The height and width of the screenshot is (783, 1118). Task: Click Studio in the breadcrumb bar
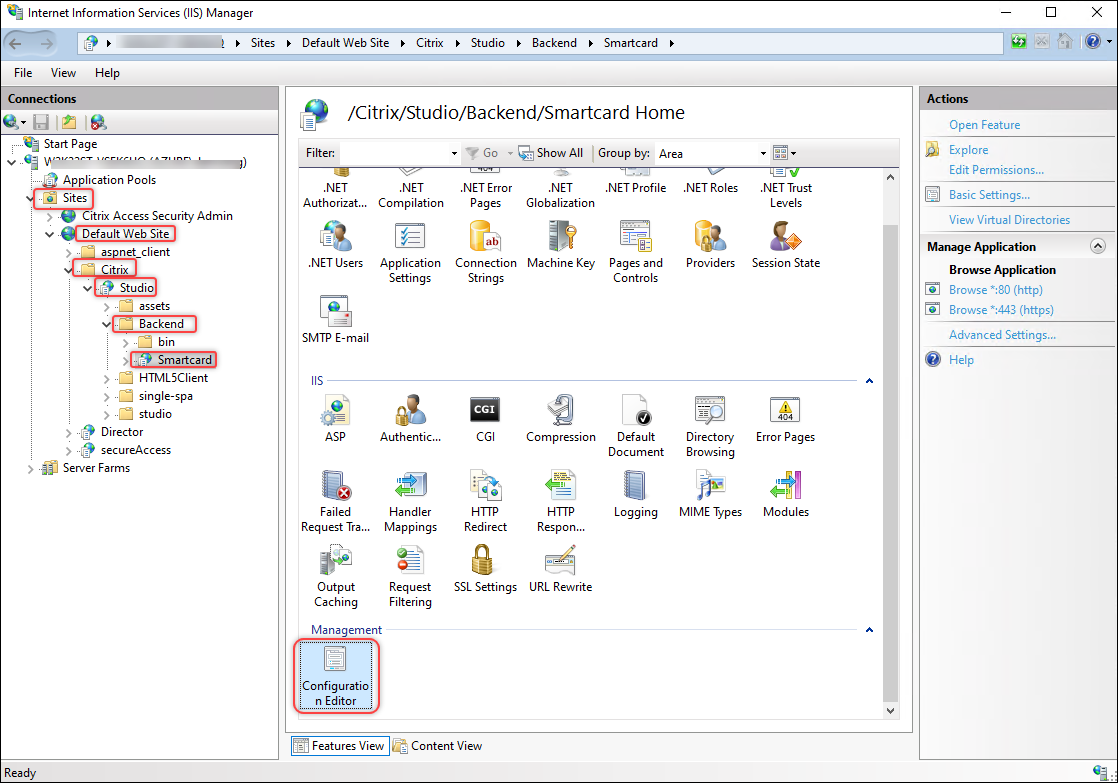coord(487,43)
